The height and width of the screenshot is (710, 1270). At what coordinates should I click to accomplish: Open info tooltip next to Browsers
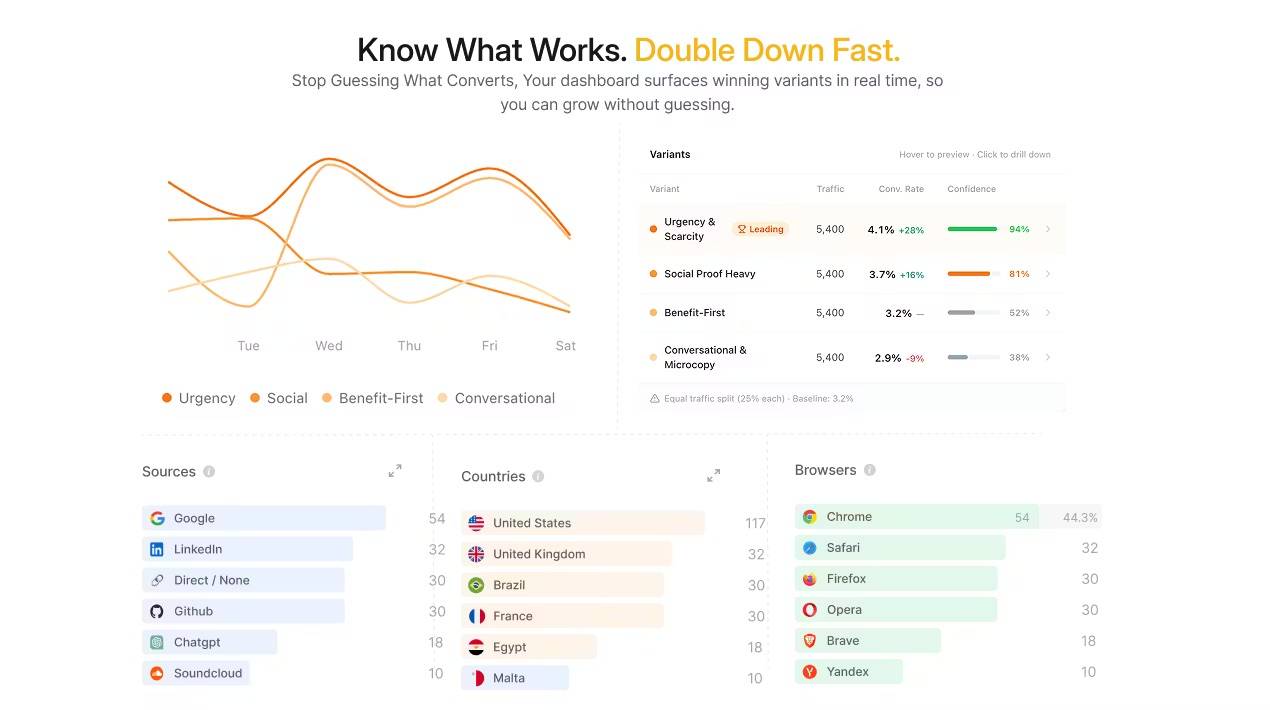click(869, 470)
